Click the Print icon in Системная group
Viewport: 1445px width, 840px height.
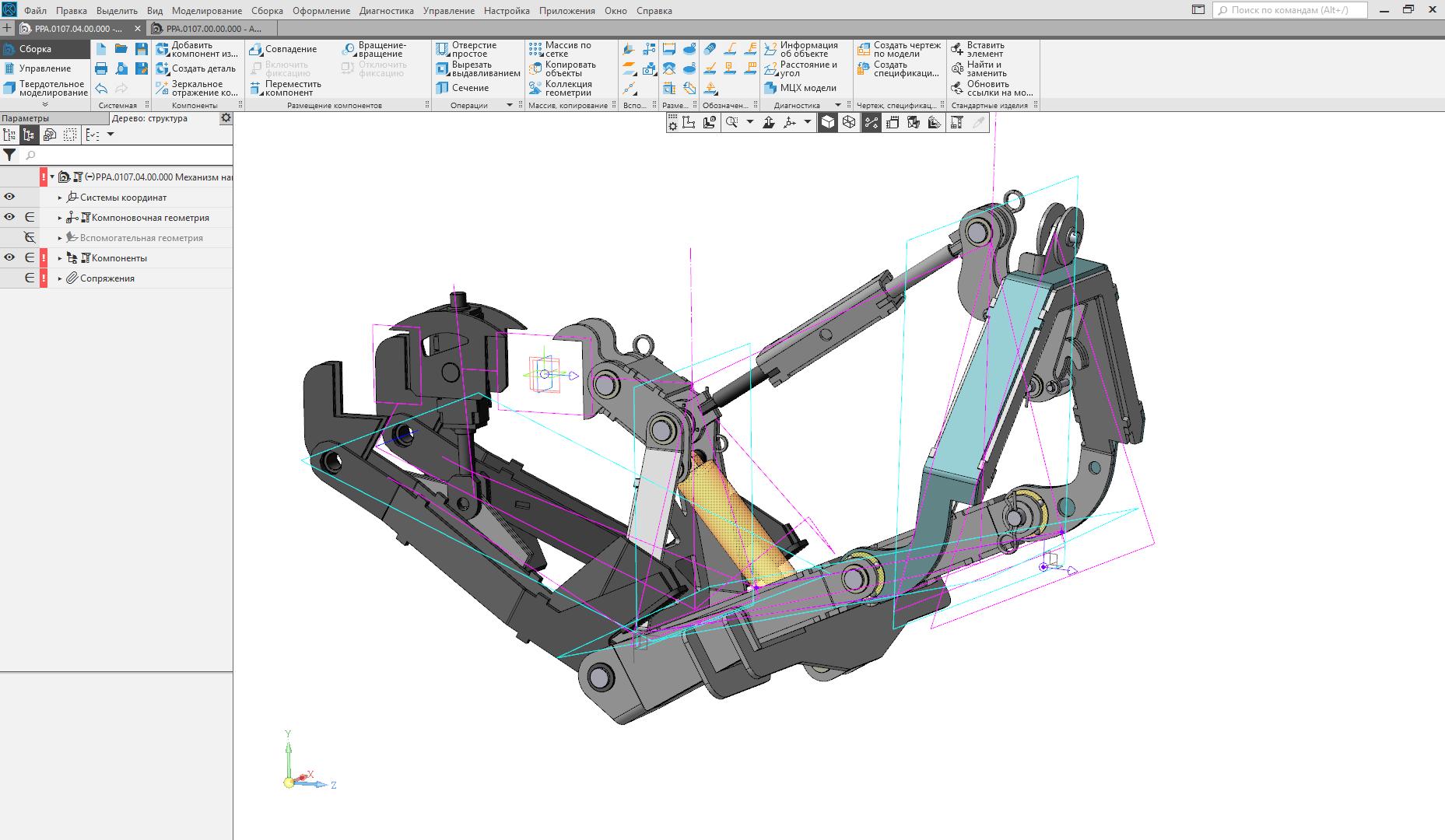click(101, 68)
